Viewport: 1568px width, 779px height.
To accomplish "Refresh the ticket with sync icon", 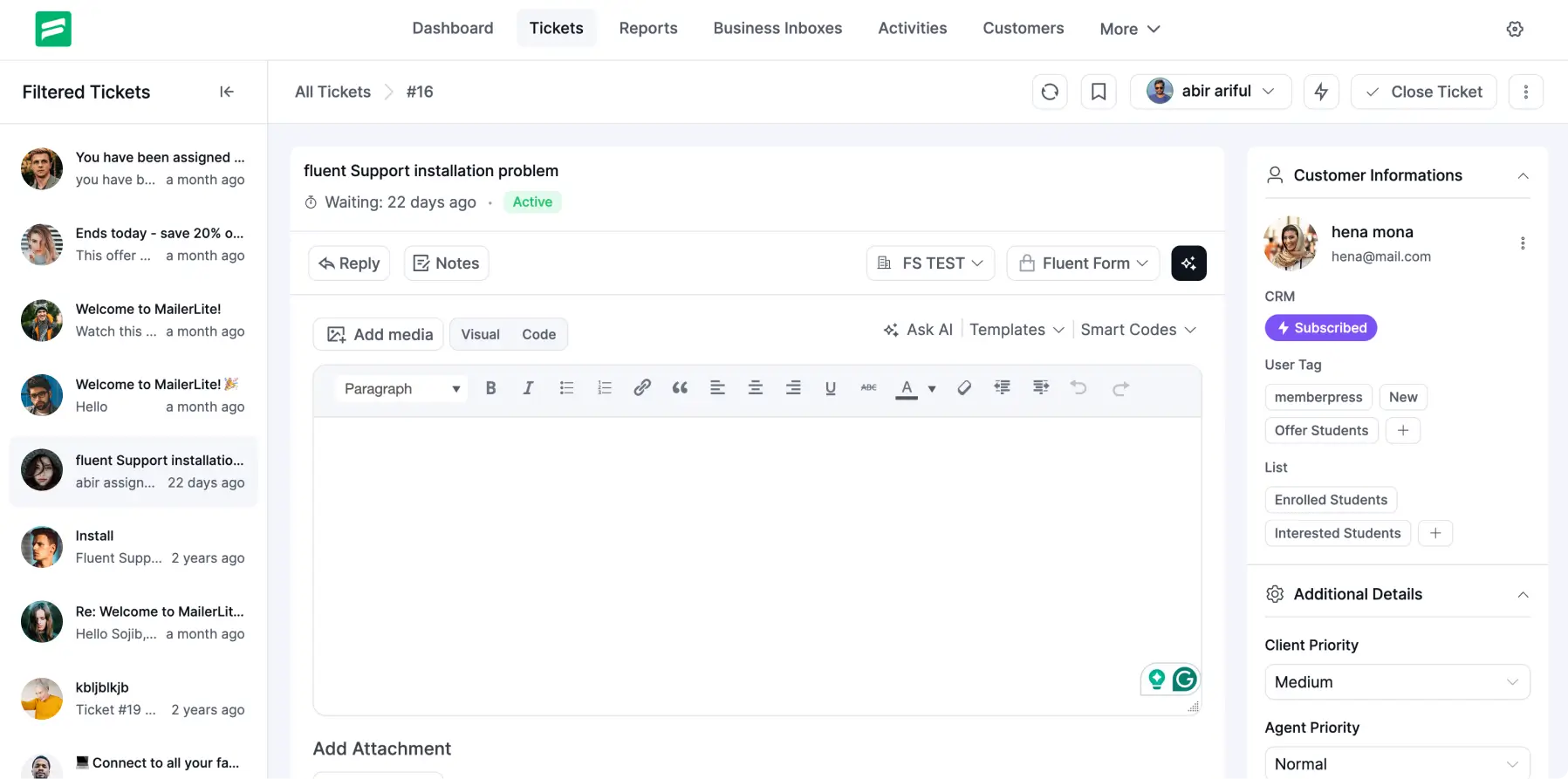I will (x=1050, y=92).
